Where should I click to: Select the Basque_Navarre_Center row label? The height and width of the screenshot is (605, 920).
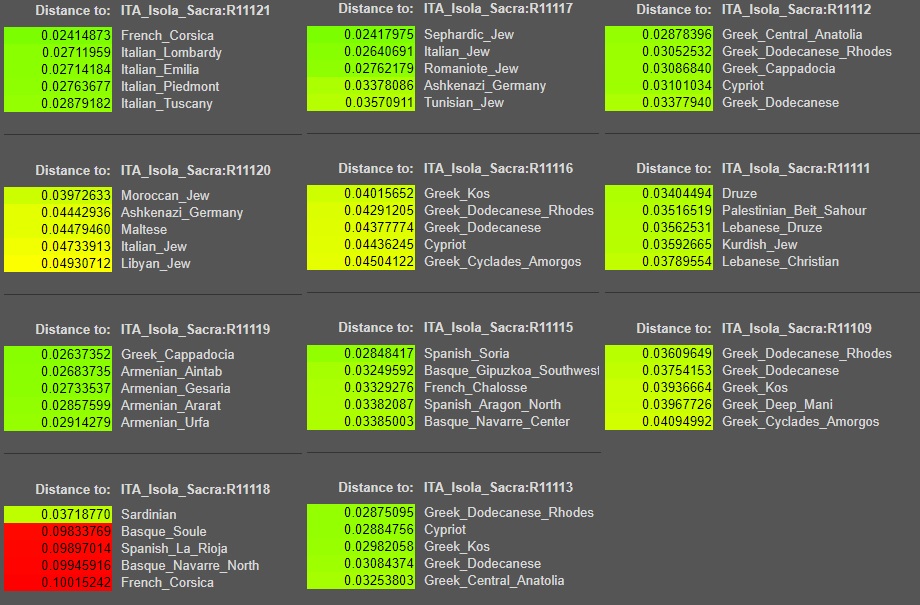point(496,421)
